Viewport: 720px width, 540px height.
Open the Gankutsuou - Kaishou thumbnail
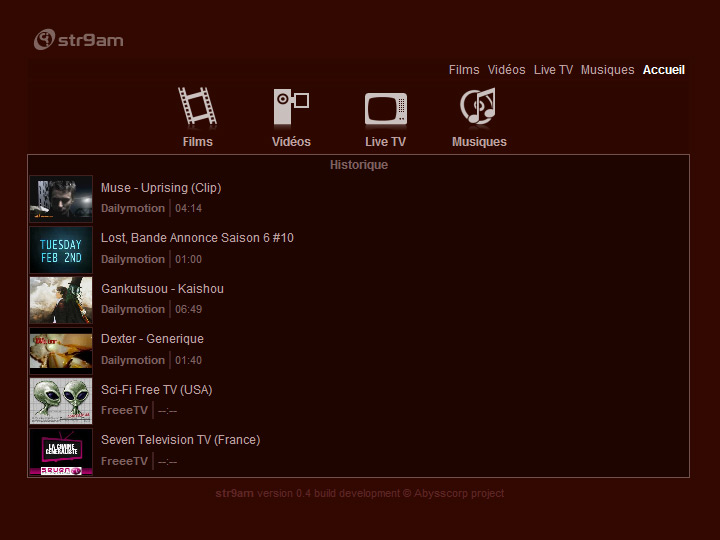pos(61,300)
